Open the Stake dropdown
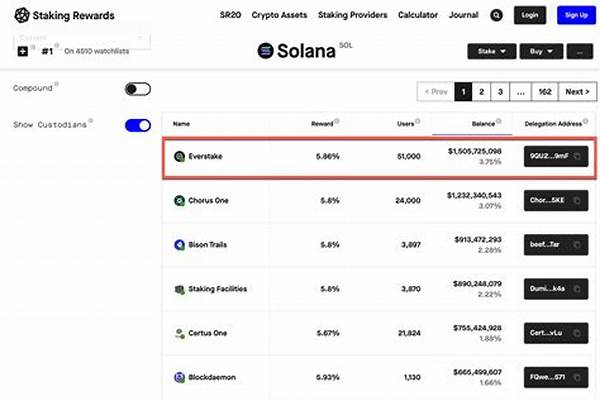This screenshot has width=600, height=401. click(x=491, y=50)
